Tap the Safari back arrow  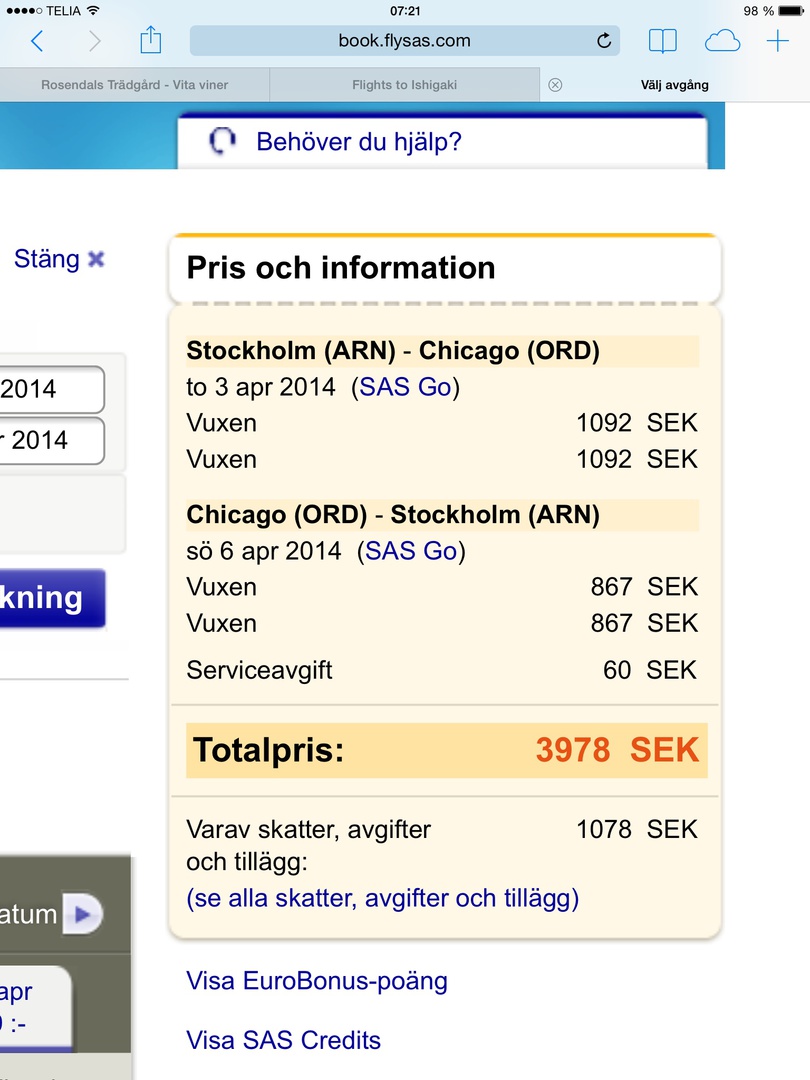(37, 41)
